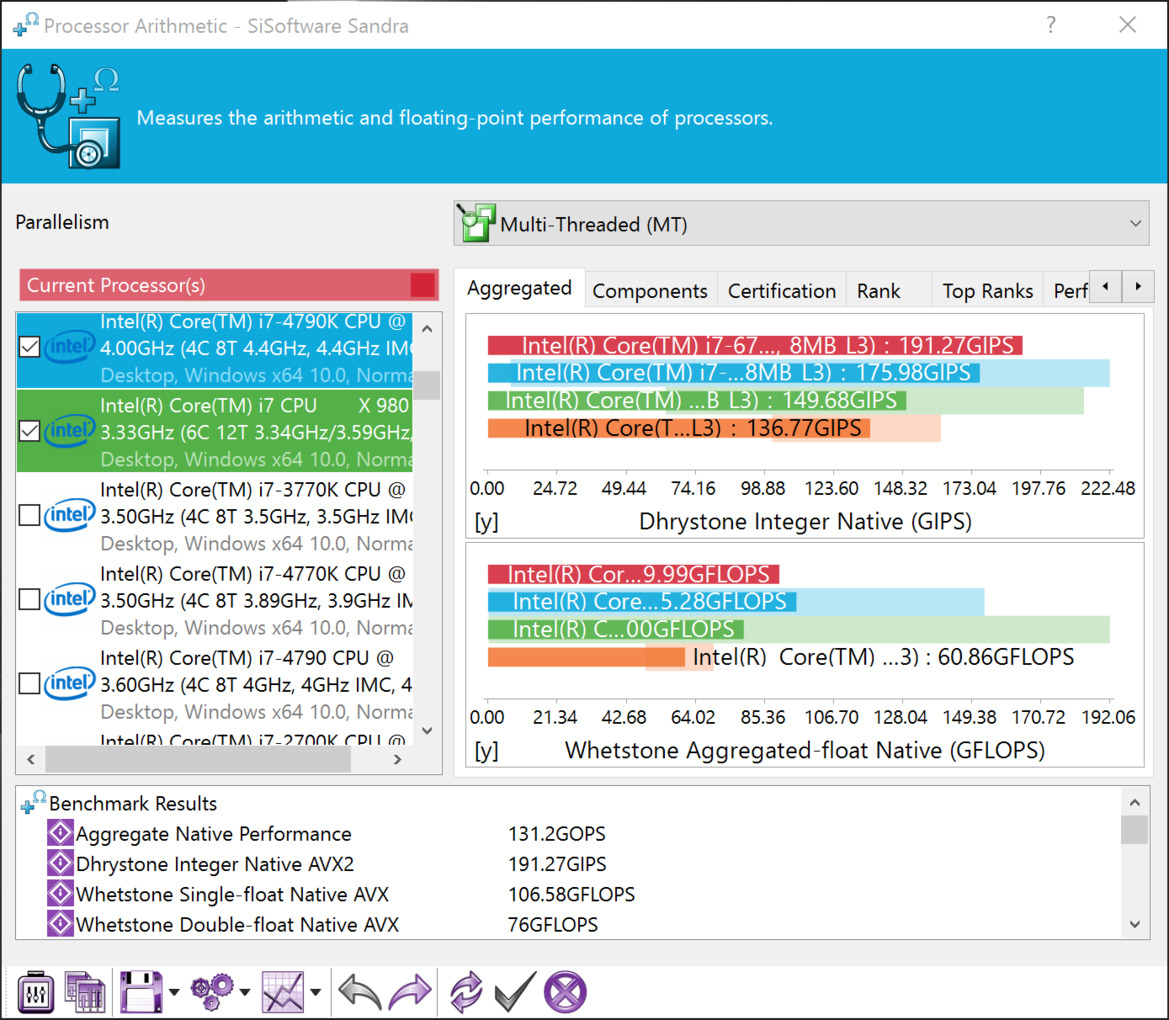Open the dropdown arrow beside the save icon
Viewport: 1169px width, 1020px height.
click(x=175, y=993)
